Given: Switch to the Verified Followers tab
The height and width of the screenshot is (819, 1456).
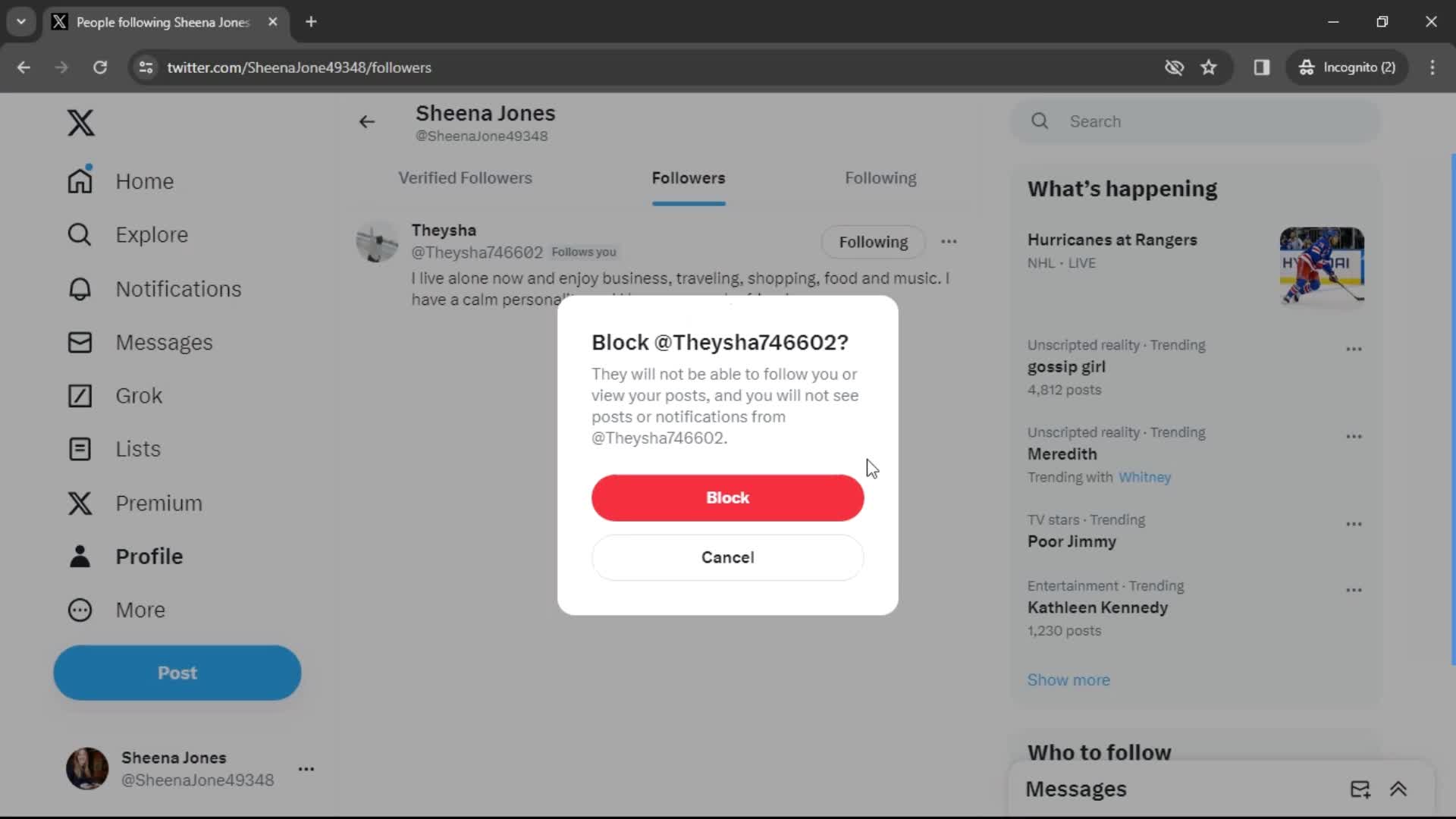Looking at the screenshot, I should [465, 178].
